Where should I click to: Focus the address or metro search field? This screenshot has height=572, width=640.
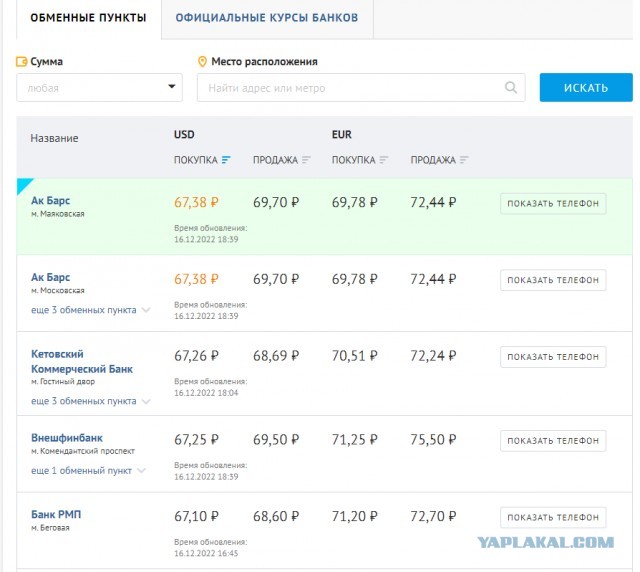[361, 87]
